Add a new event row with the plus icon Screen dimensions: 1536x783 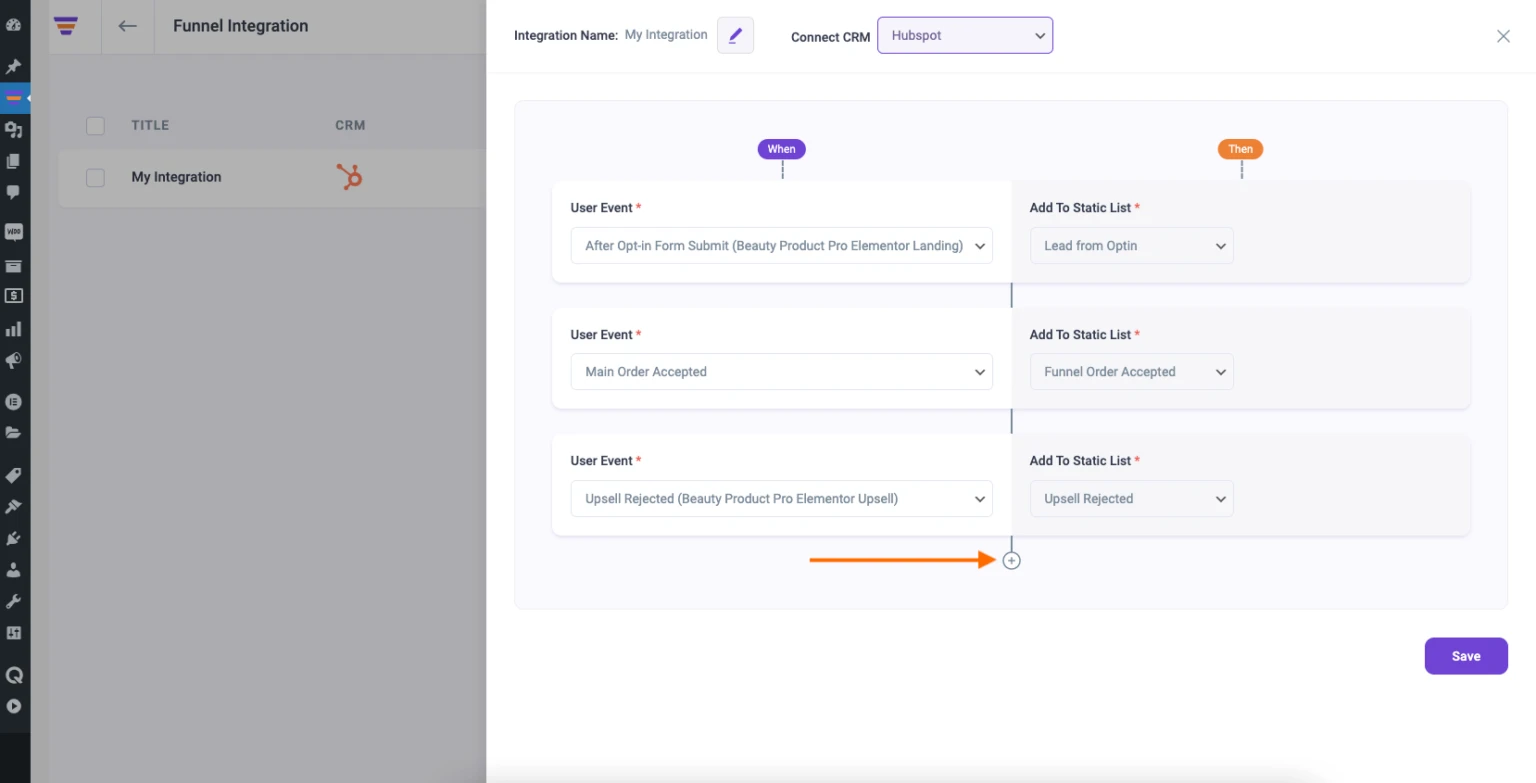[1012, 561]
